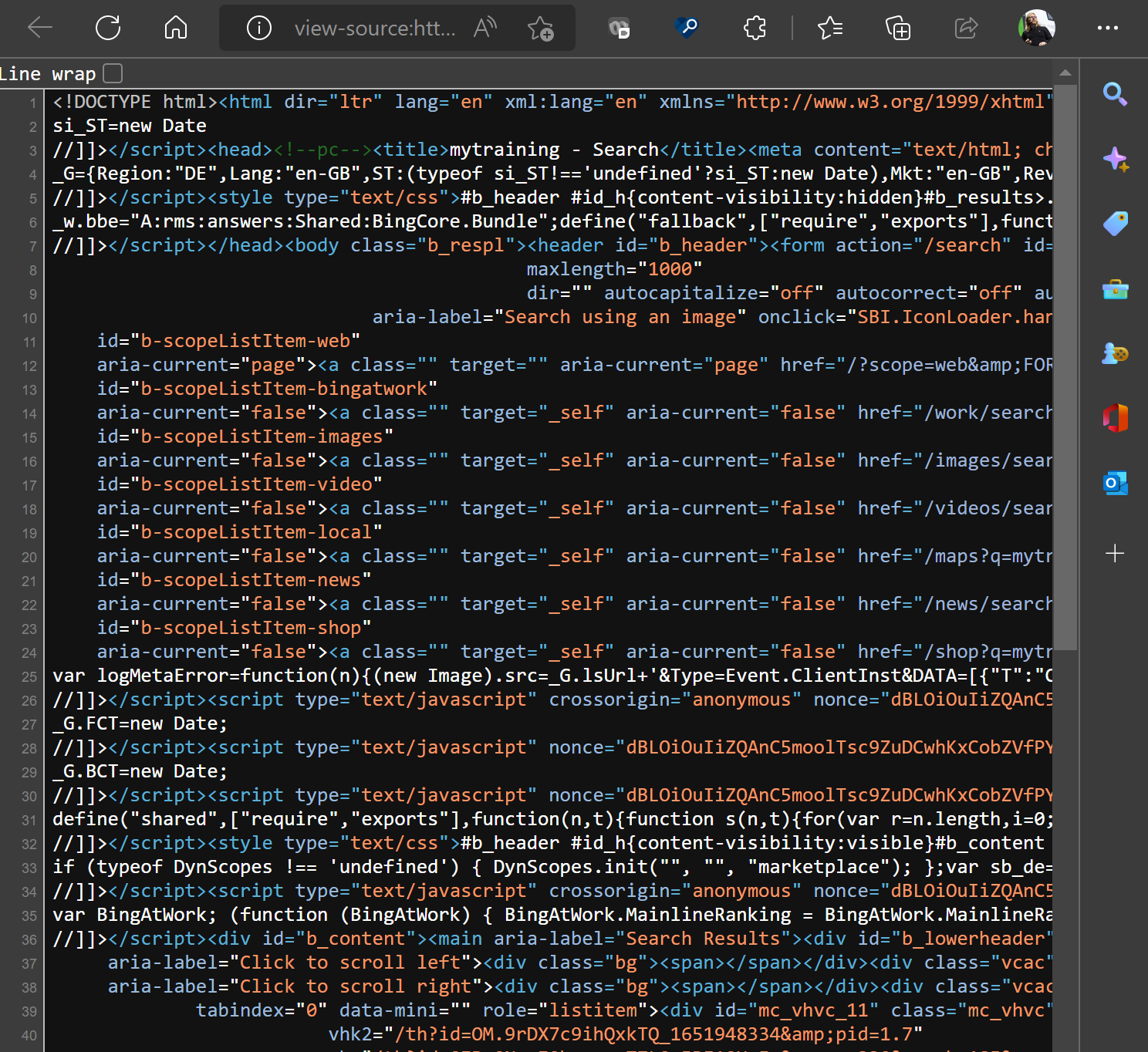Open the browser home page

pos(176,29)
